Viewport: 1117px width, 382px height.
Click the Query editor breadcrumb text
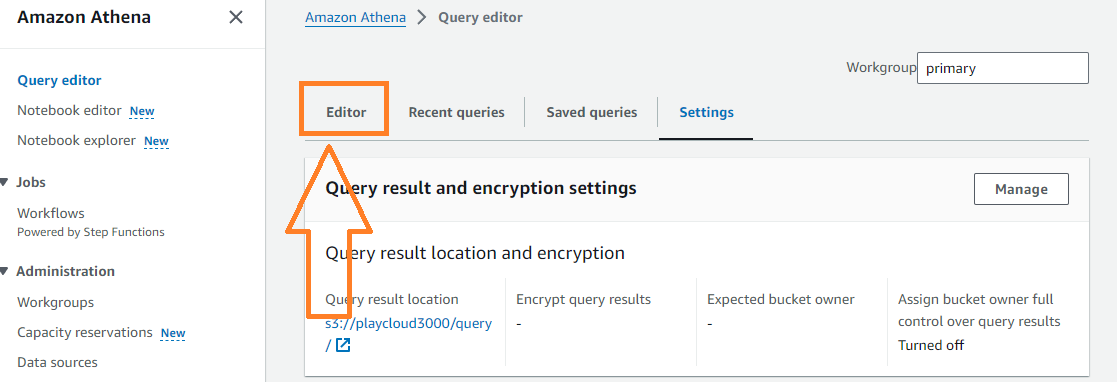pos(480,18)
